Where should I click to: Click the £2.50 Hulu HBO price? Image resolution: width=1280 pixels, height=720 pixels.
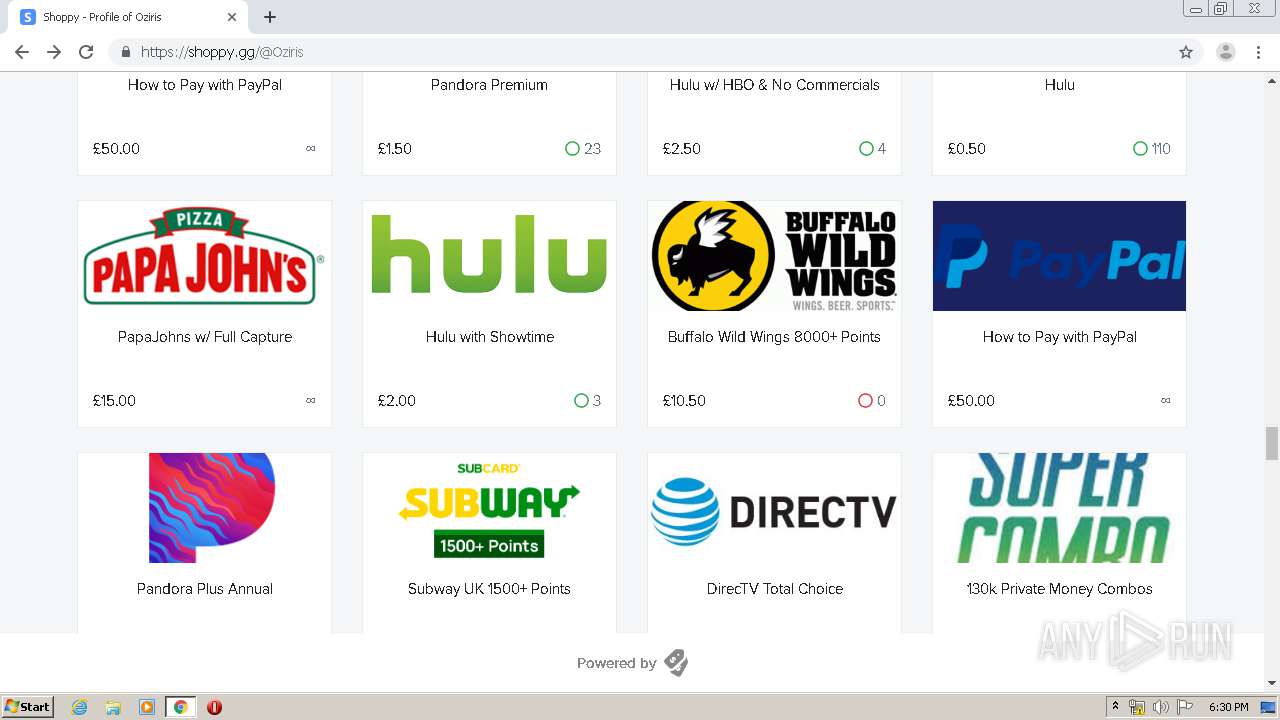[x=681, y=149]
